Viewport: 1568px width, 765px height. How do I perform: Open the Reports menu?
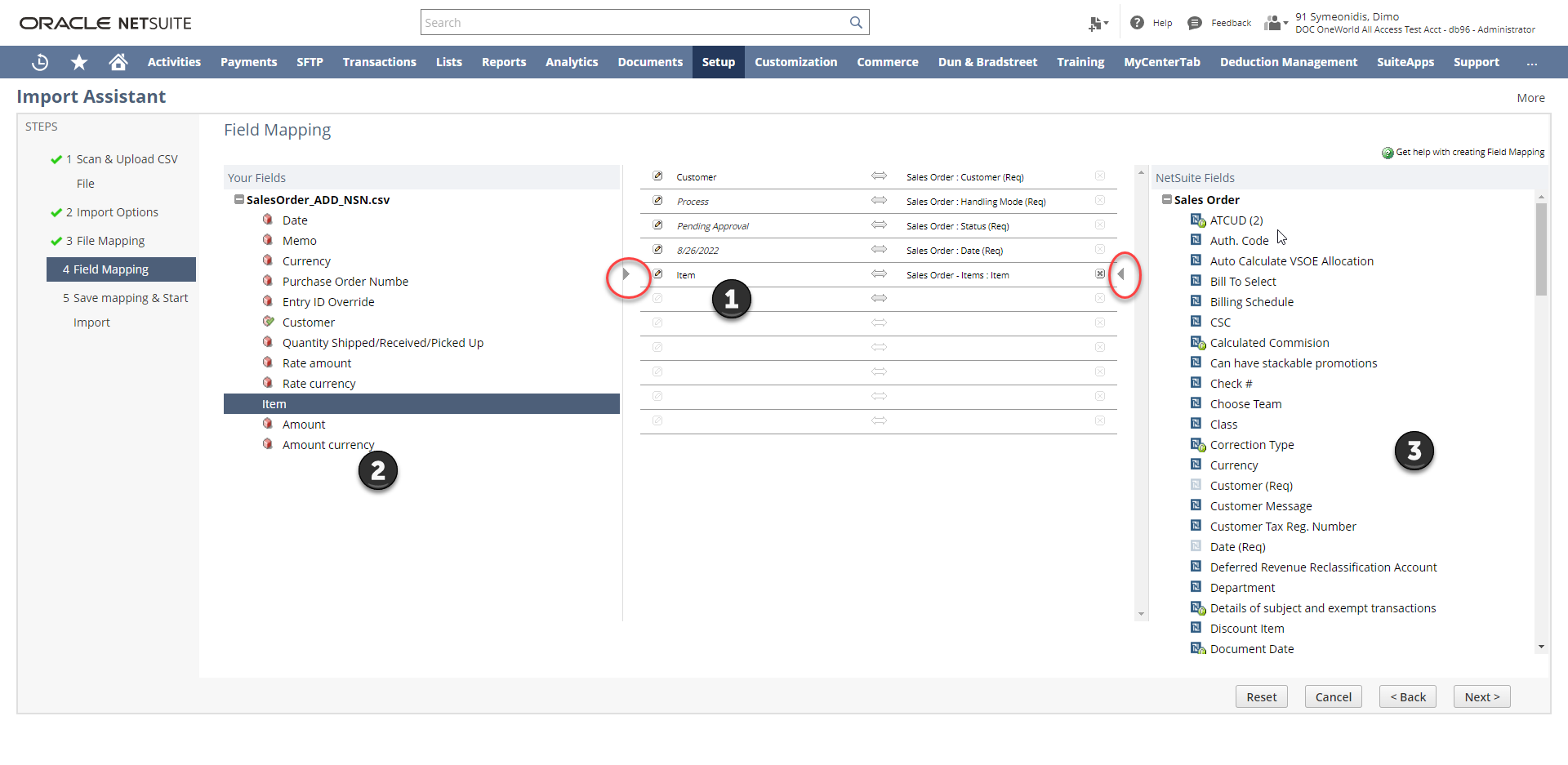504,62
